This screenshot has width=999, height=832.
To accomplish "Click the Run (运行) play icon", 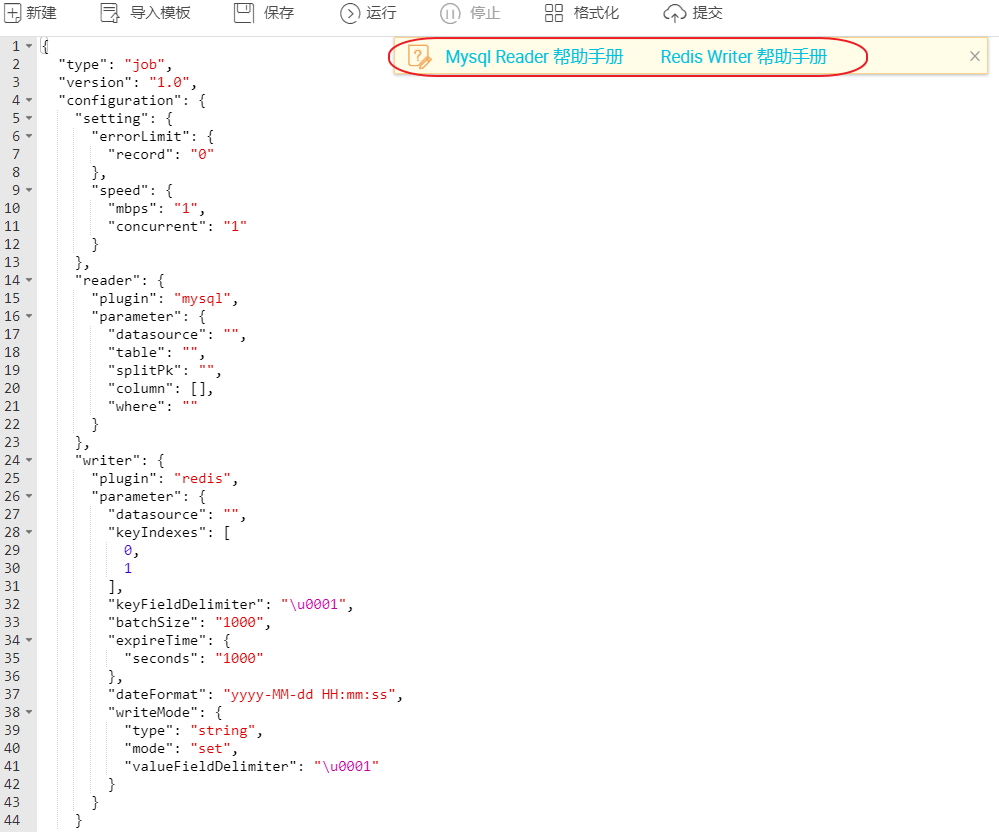I will coord(350,13).
